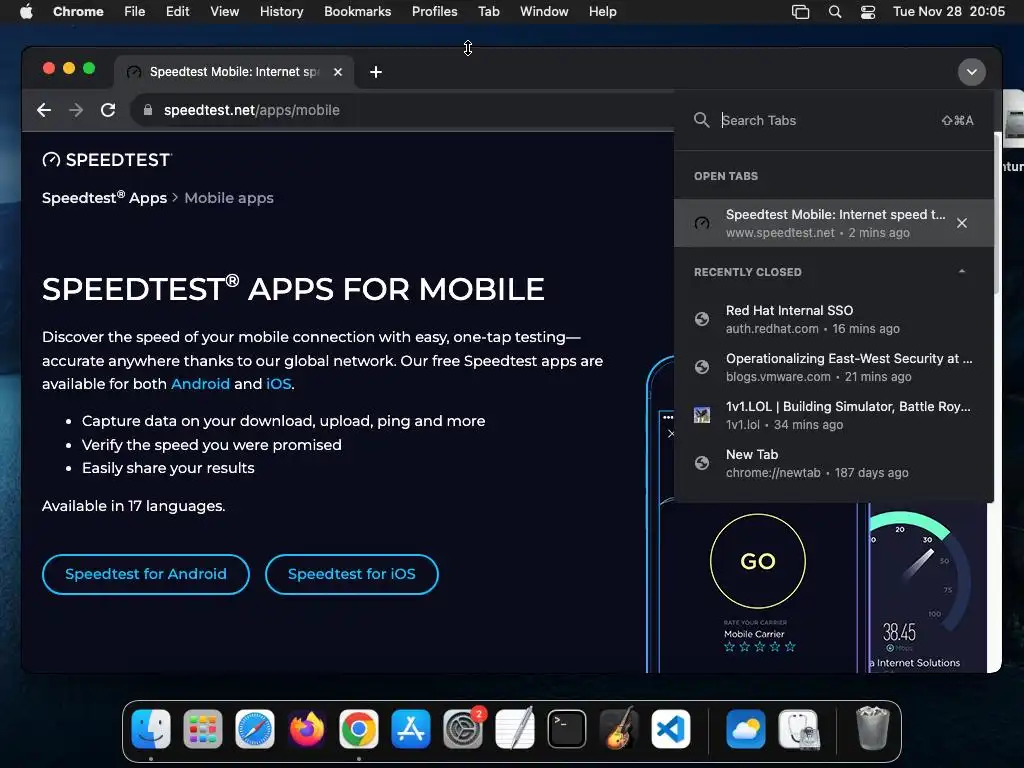
Task: Open Spotlight search in menu bar
Action: (835, 12)
